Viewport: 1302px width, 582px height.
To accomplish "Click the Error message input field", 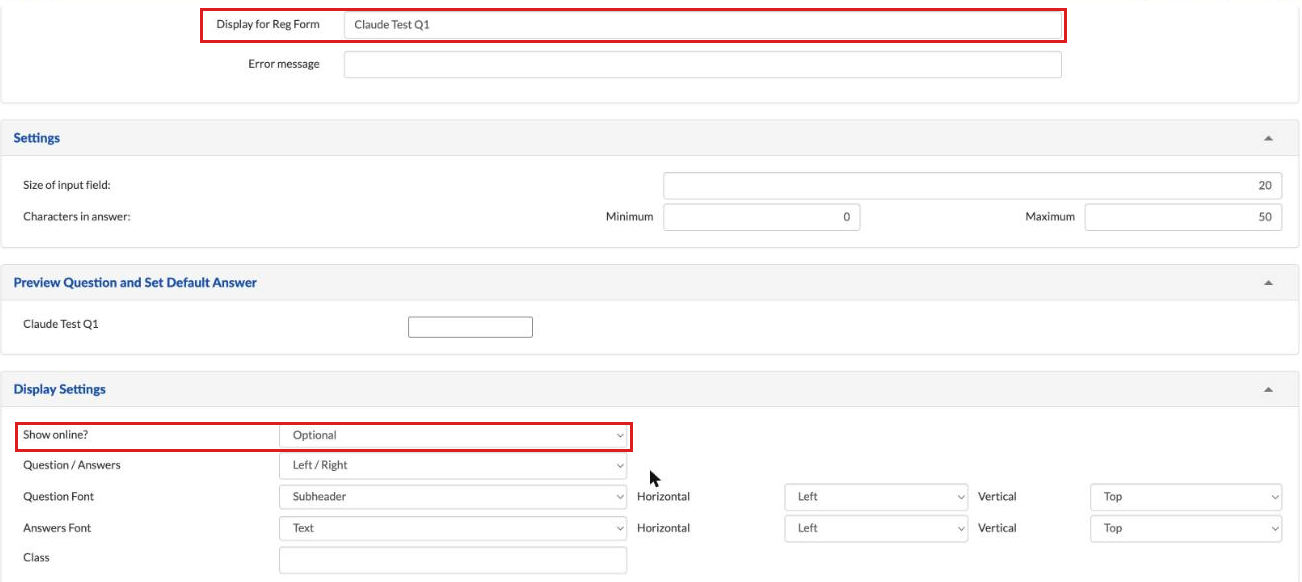I will (x=703, y=65).
